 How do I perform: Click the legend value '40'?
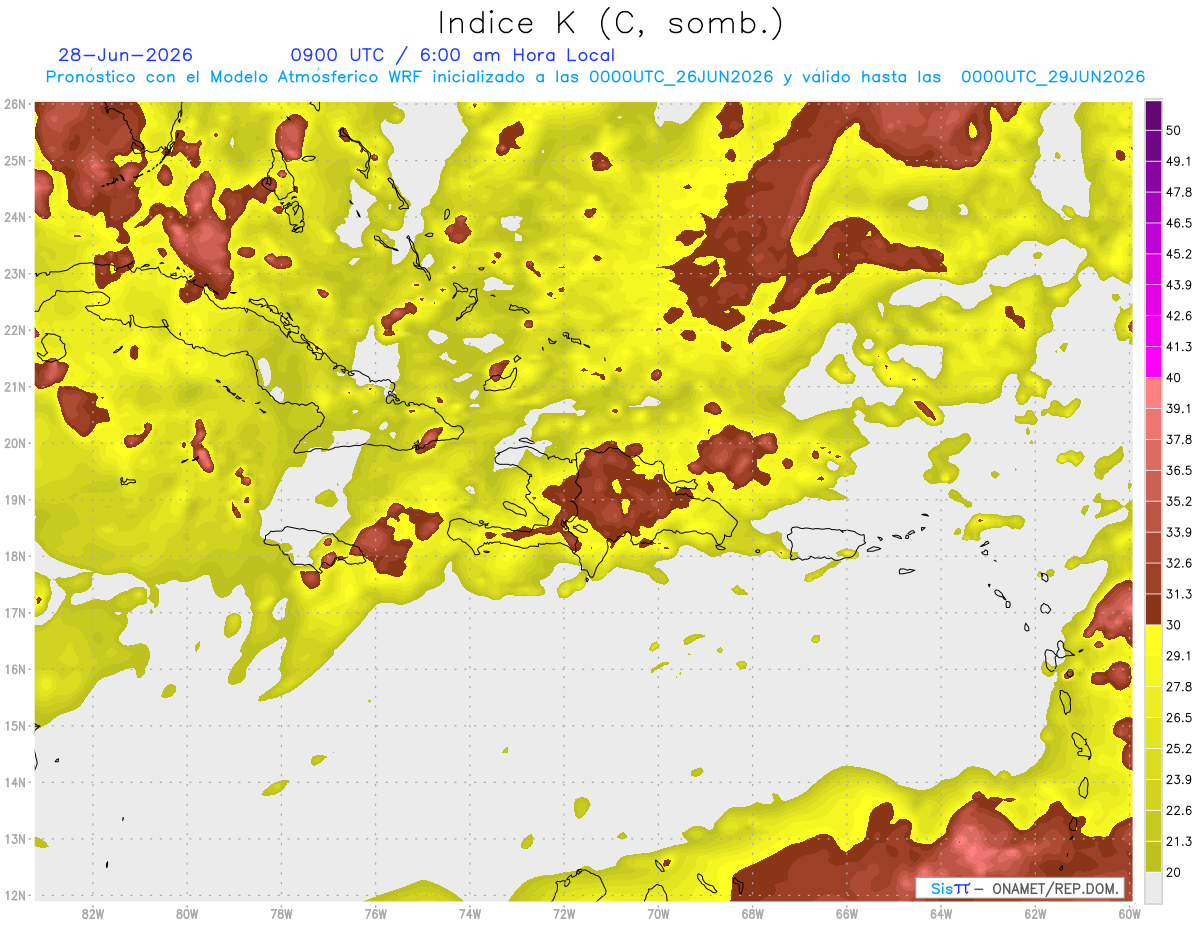pos(1174,378)
